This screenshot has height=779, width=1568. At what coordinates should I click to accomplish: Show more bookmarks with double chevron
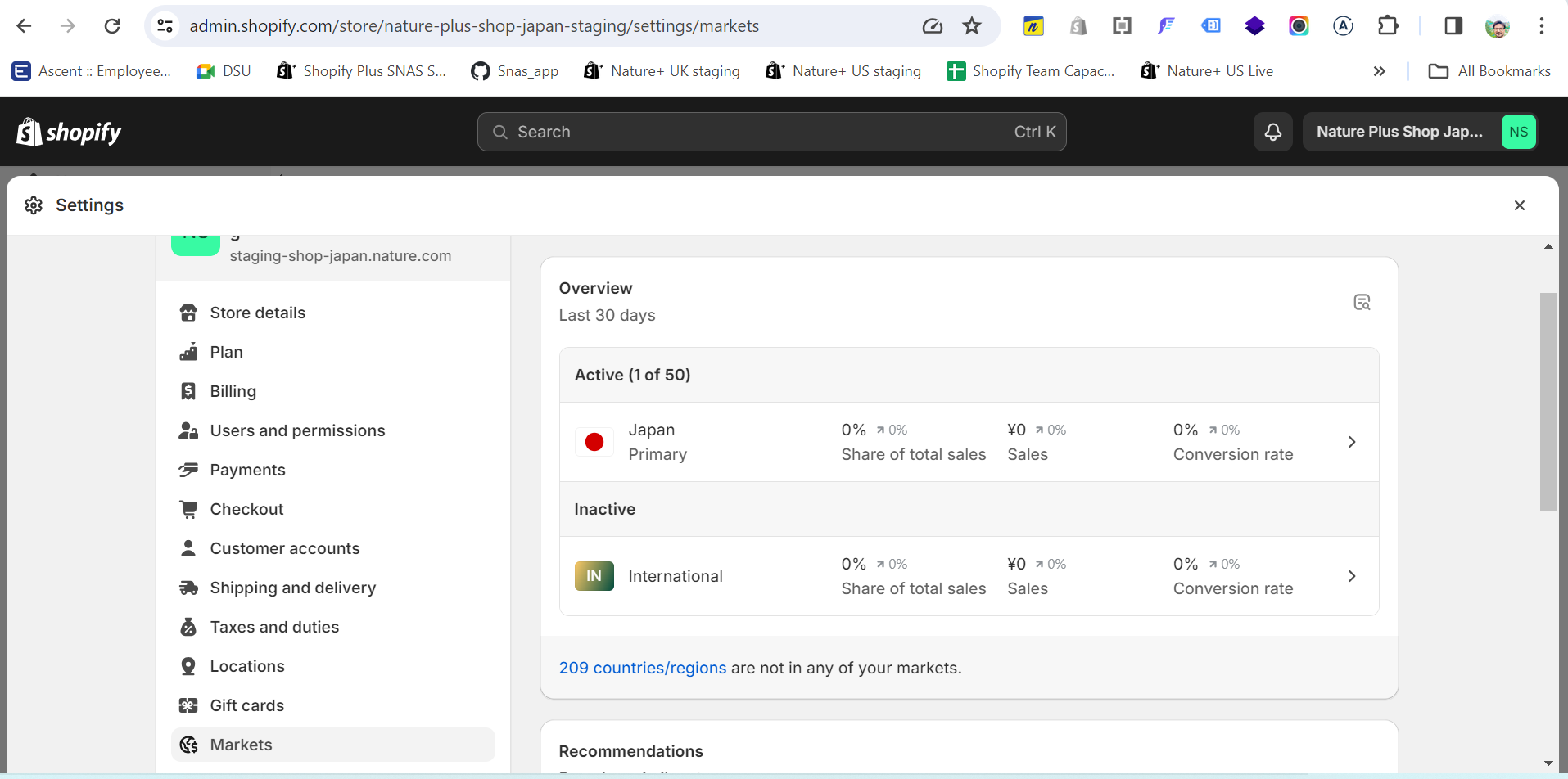pos(1380,71)
